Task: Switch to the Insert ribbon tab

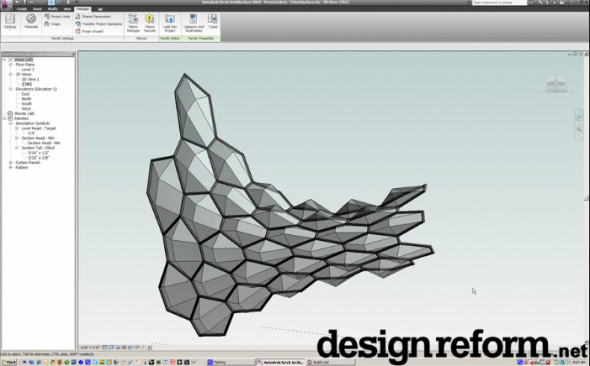Action: pos(37,9)
